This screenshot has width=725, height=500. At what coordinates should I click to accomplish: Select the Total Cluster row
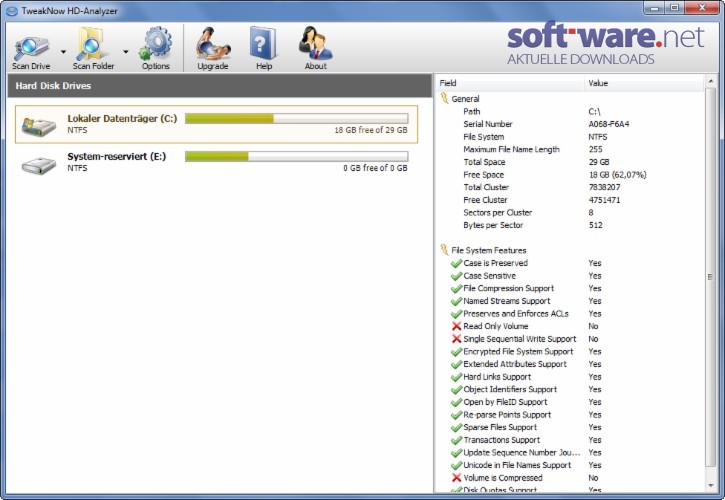570,187
